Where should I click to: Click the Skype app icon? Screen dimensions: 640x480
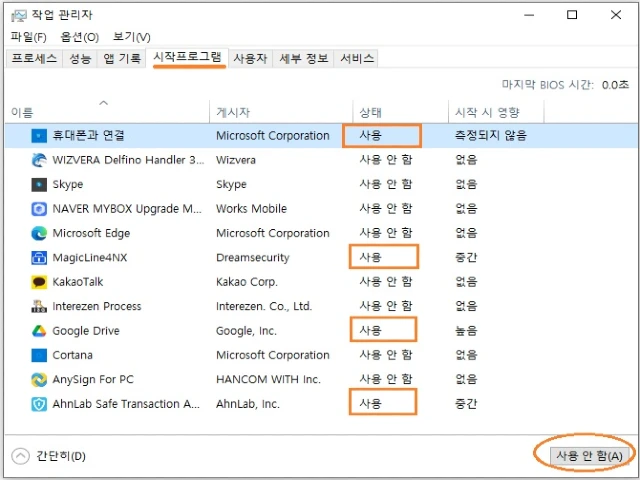(x=39, y=184)
